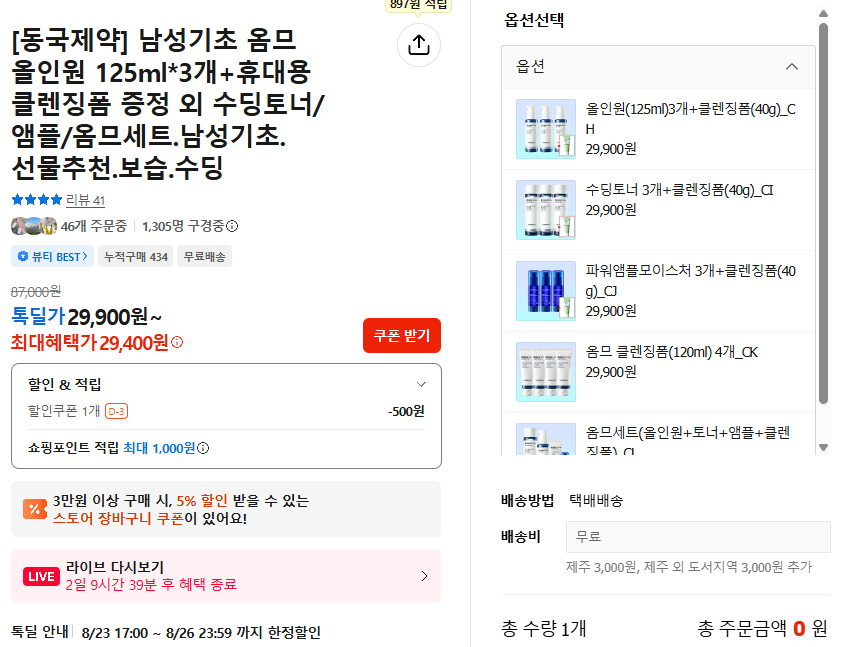The image size is (851, 647).
Task: Click the -500원 discount amount
Action: click(x=406, y=411)
